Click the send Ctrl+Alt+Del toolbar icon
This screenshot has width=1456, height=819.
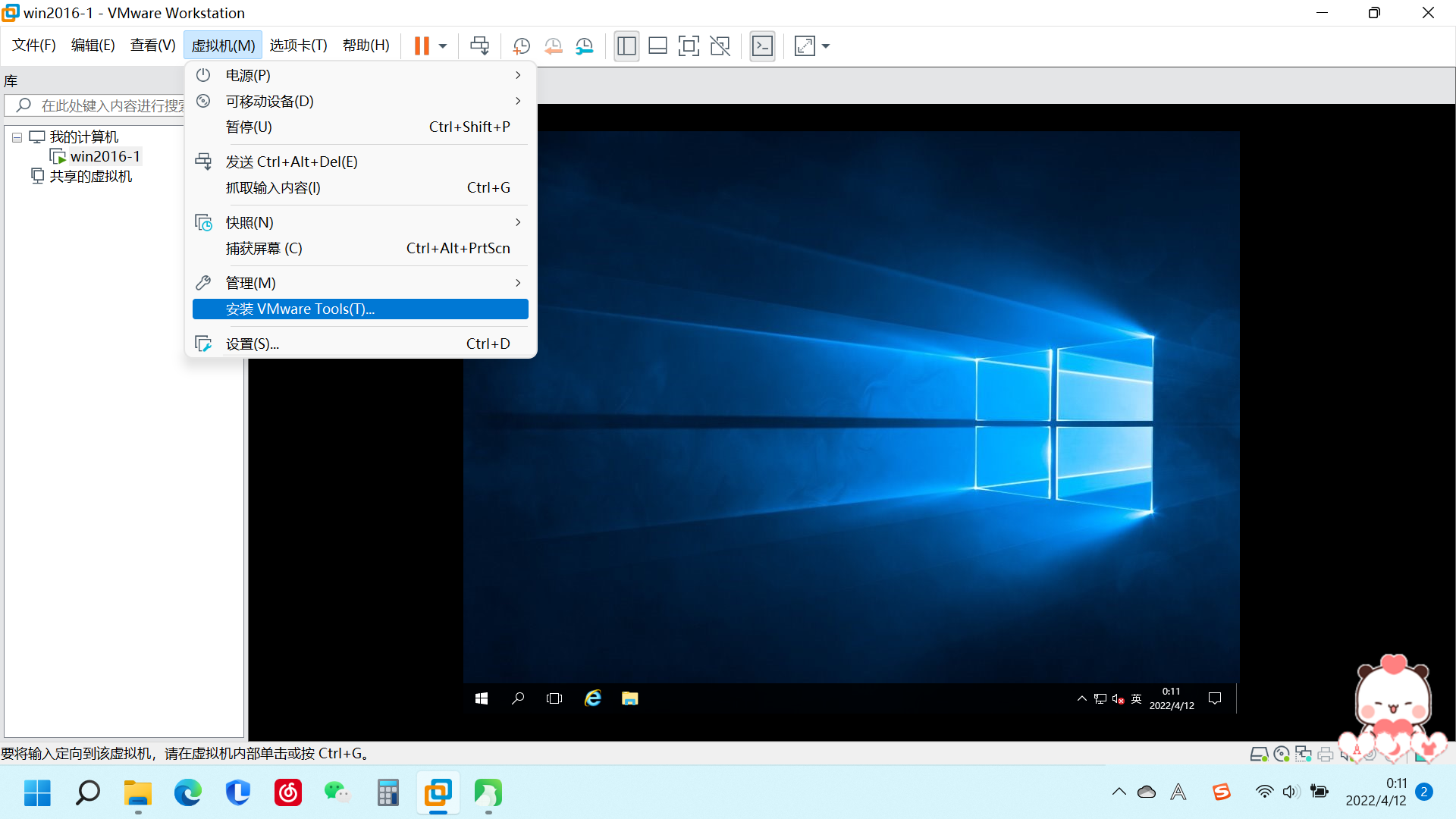(479, 46)
